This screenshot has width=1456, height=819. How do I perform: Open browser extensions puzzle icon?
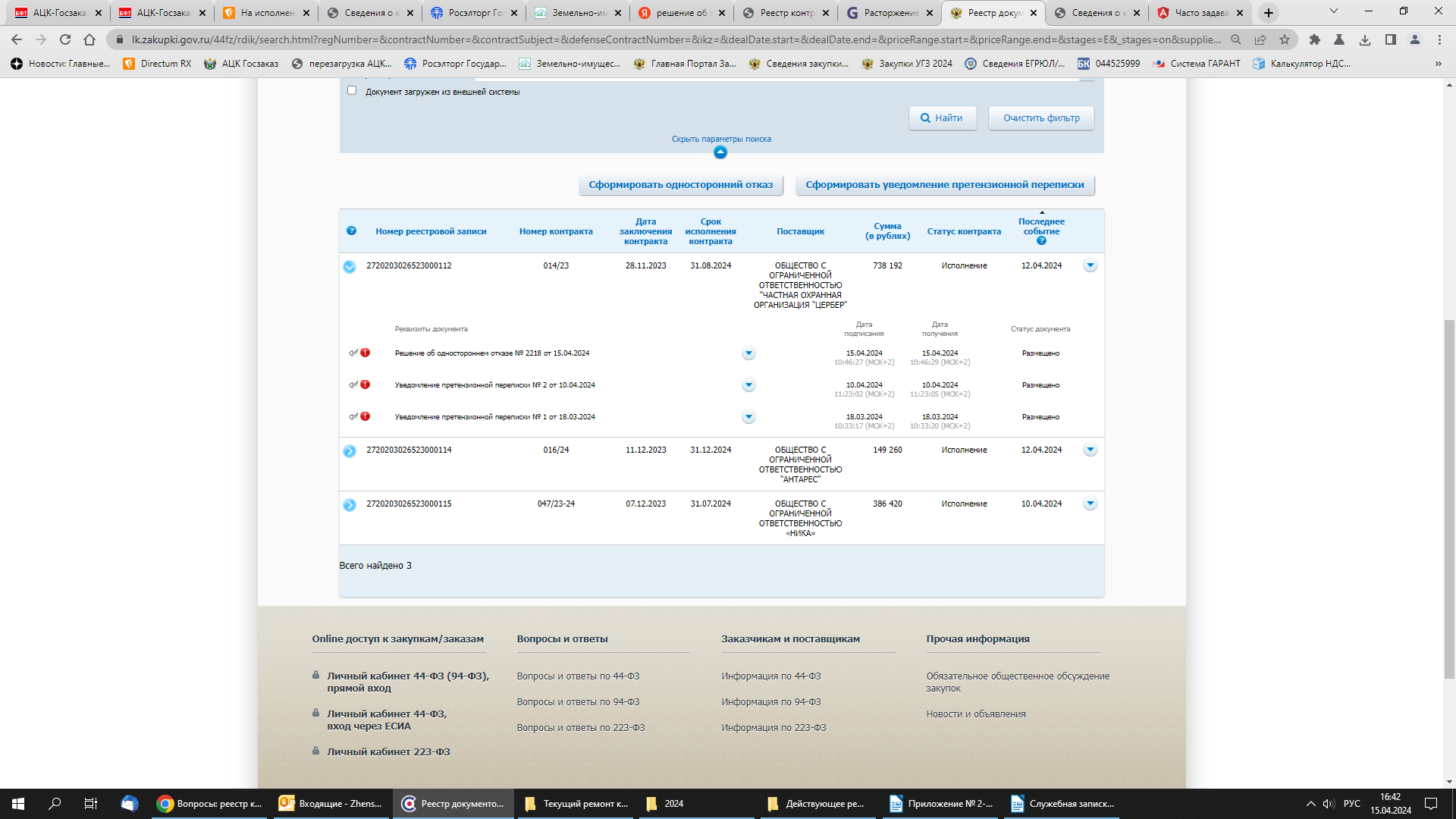(1315, 39)
